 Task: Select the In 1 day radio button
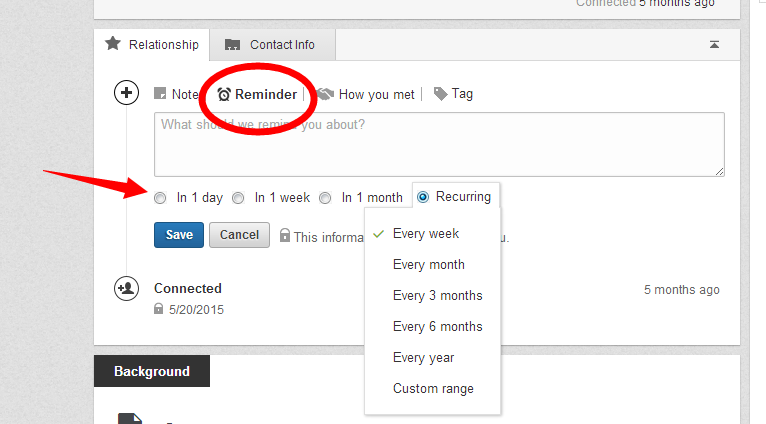click(x=161, y=198)
